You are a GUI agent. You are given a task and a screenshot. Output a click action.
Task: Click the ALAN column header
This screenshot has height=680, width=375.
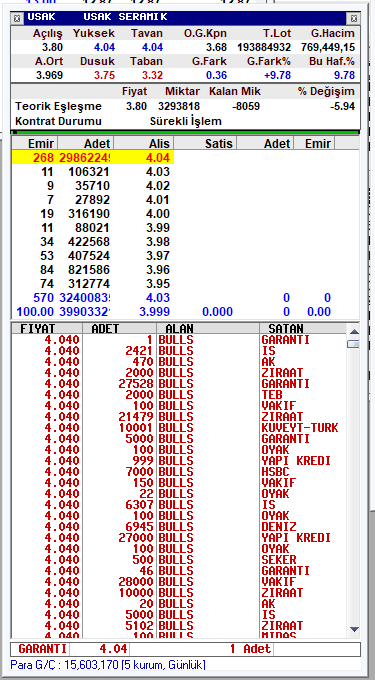208,328
